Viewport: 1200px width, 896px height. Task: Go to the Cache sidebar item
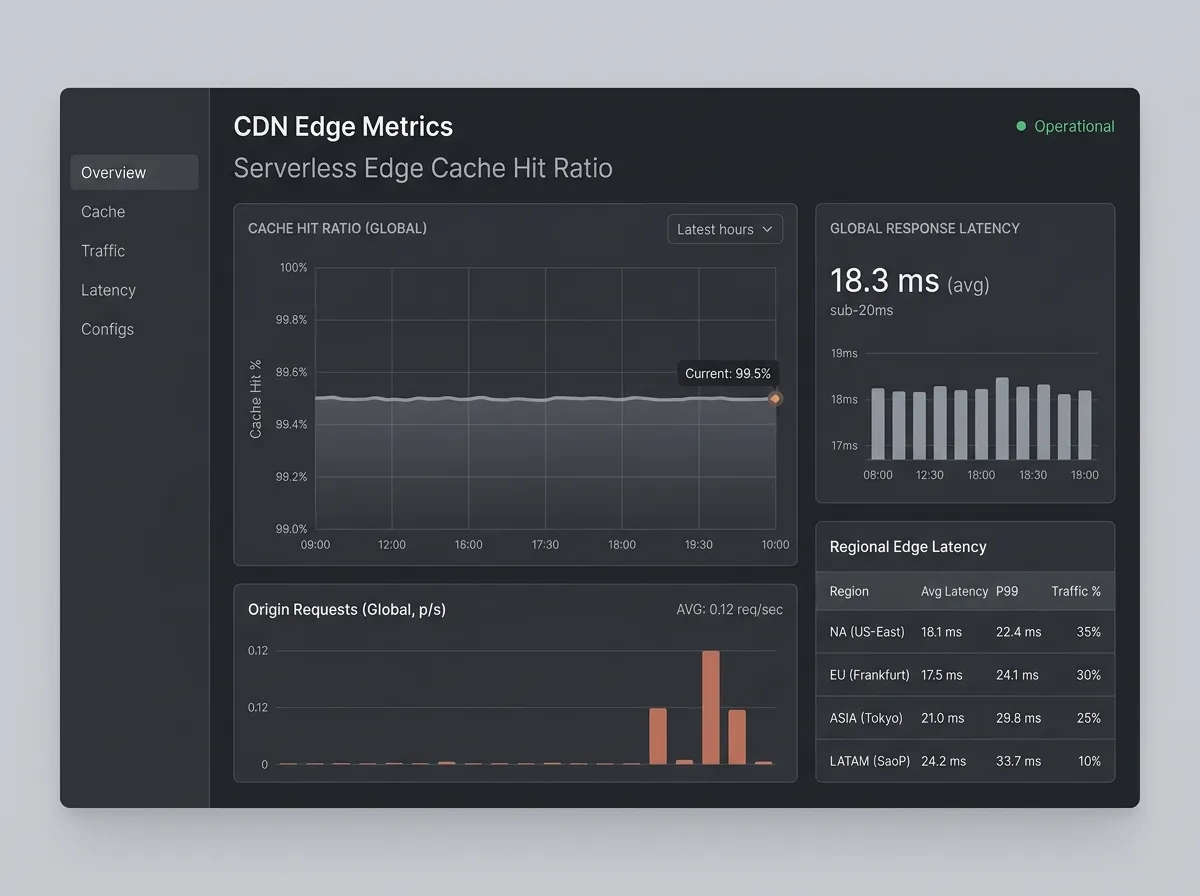tap(103, 212)
